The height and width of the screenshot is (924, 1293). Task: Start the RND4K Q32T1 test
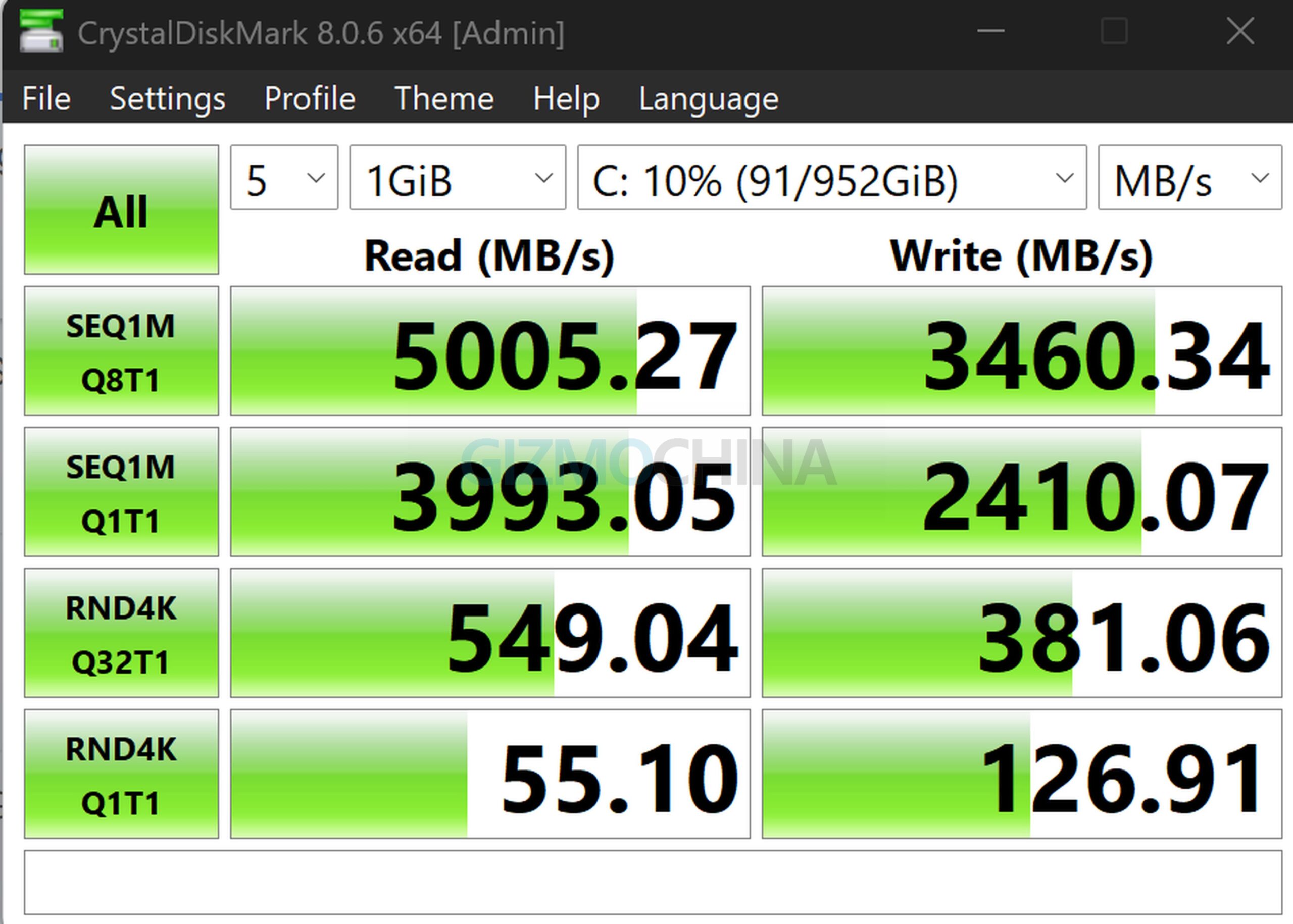coord(121,633)
